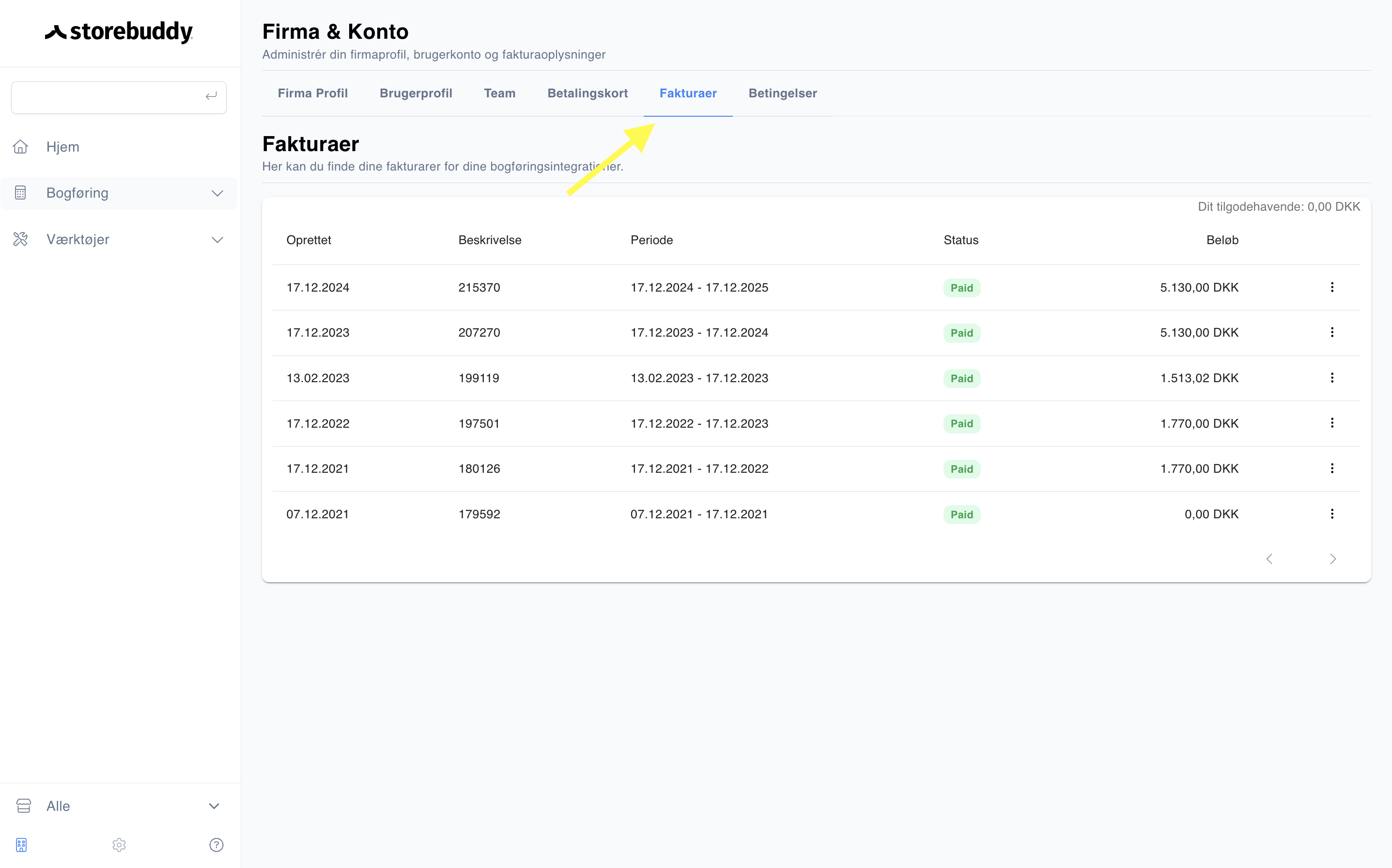Go to next page of invoices
The width and height of the screenshot is (1392, 868).
point(1333,558)
